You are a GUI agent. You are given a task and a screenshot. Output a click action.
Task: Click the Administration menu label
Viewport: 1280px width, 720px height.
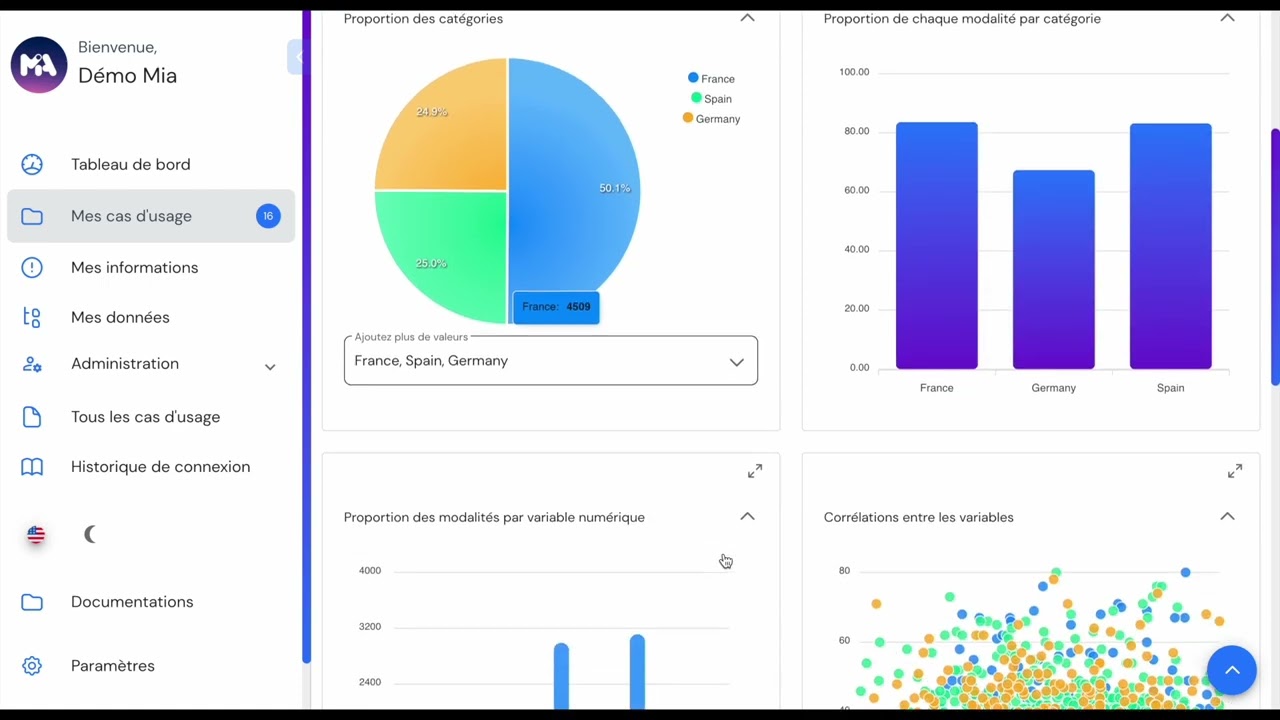tap(125, 364)
